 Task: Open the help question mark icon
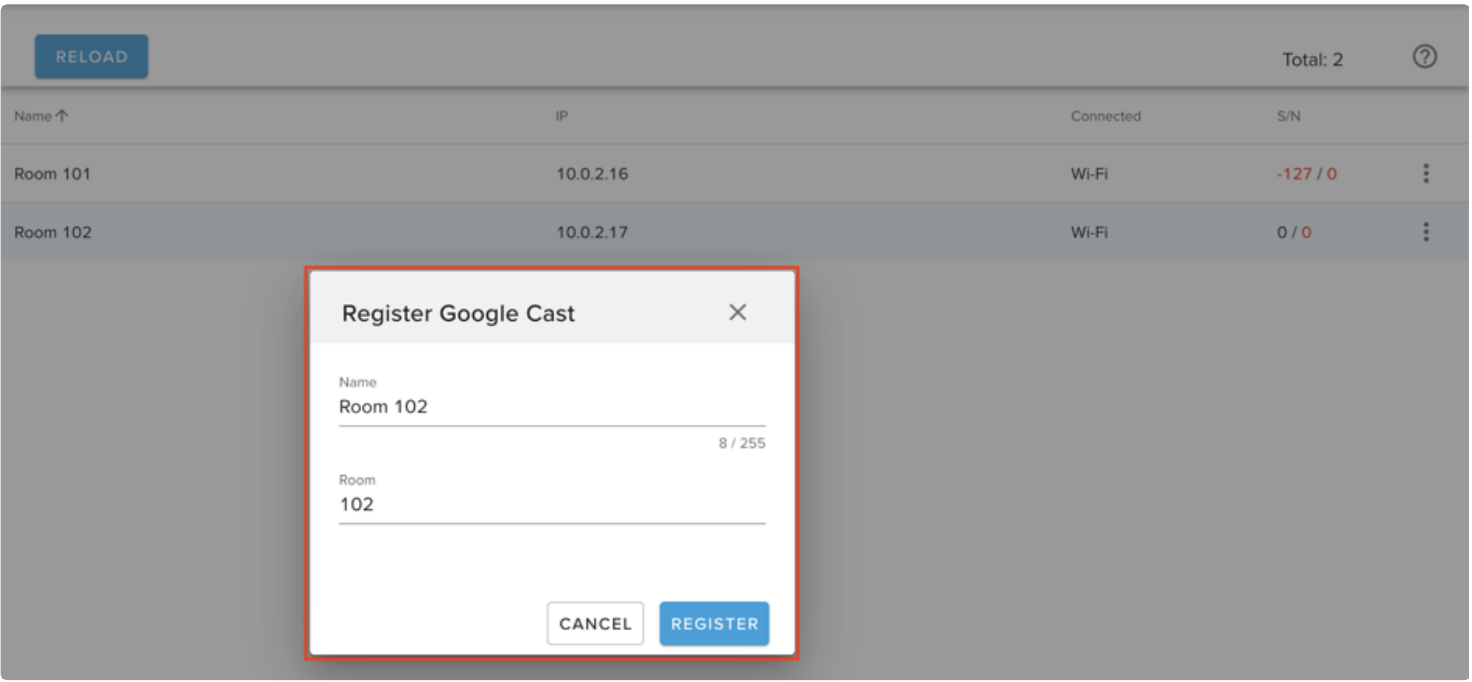1424,57
